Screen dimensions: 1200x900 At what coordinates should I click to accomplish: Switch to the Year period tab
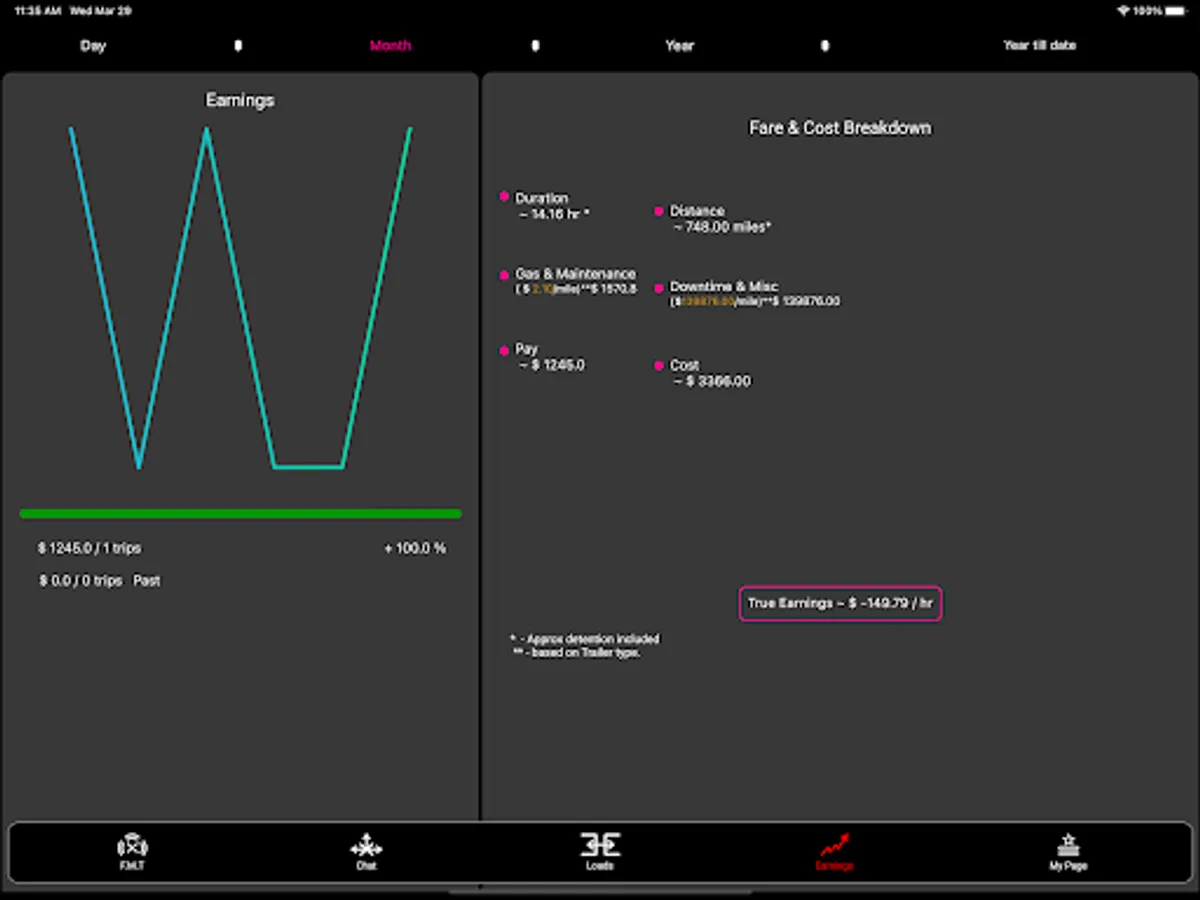pyautogui.click(x=680, y=45)
